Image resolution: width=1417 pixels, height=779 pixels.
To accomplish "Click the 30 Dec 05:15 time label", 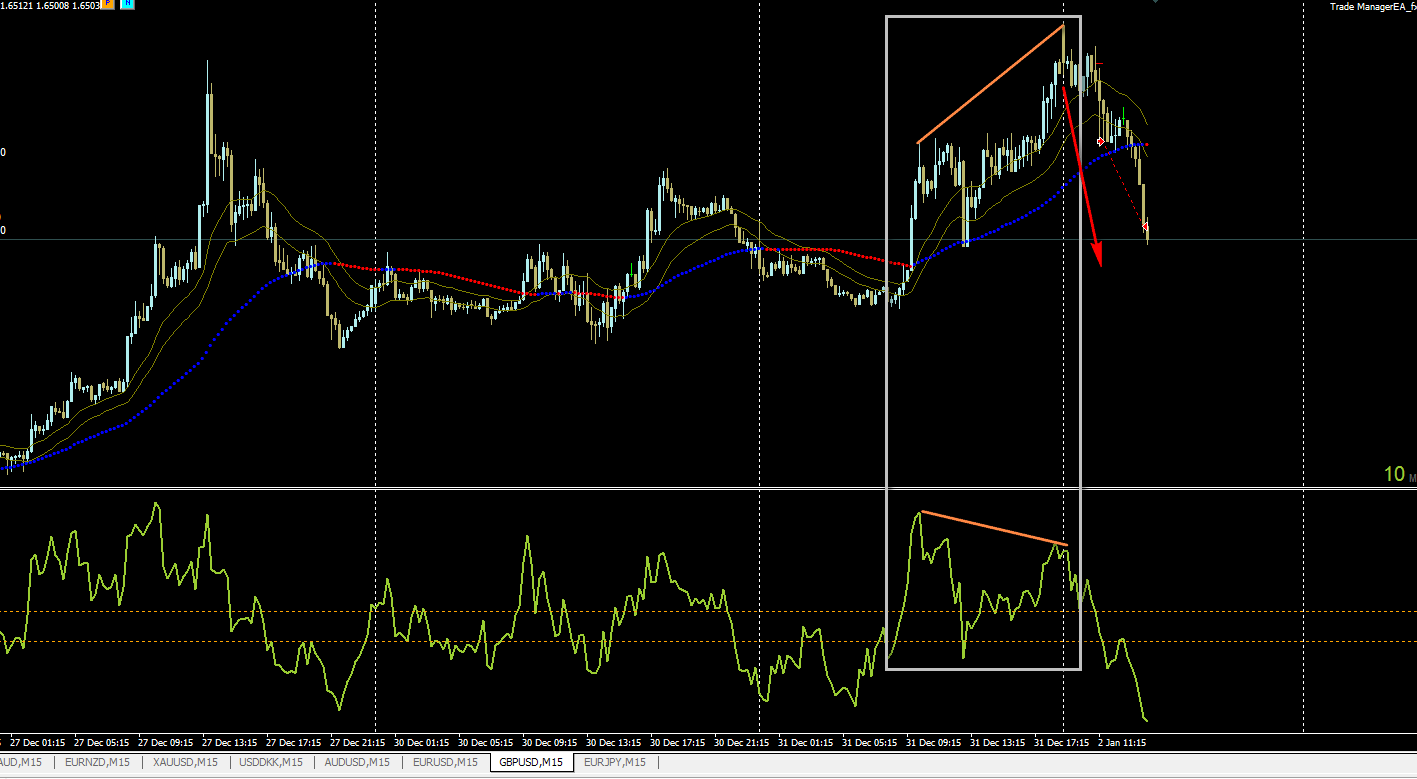I will pyautogui.click(x=486, y=743).
